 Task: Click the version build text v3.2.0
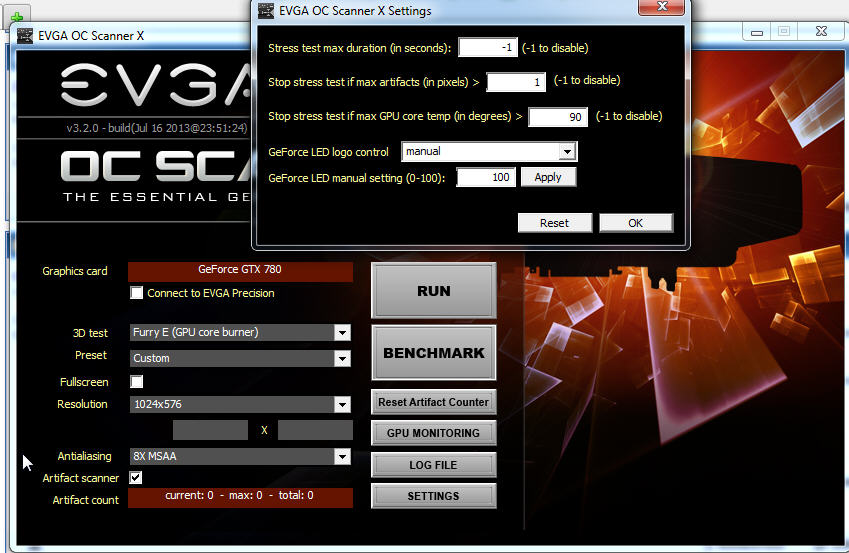click(x=156, y=128)
